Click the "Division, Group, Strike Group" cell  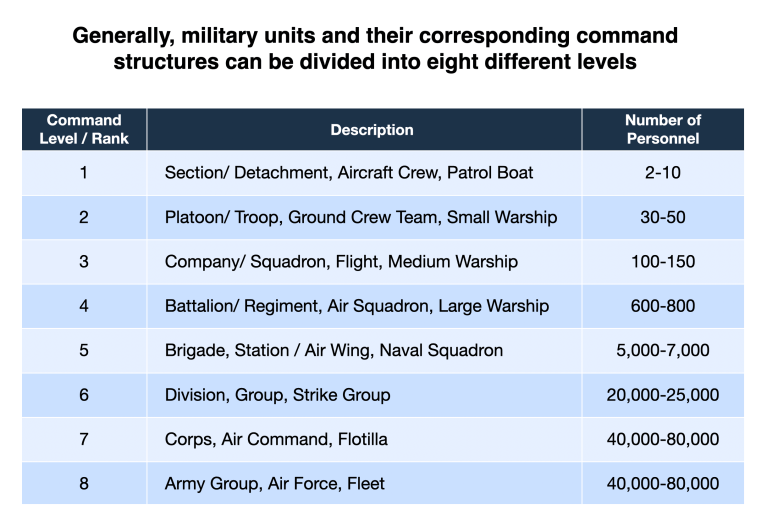[277, 395]
